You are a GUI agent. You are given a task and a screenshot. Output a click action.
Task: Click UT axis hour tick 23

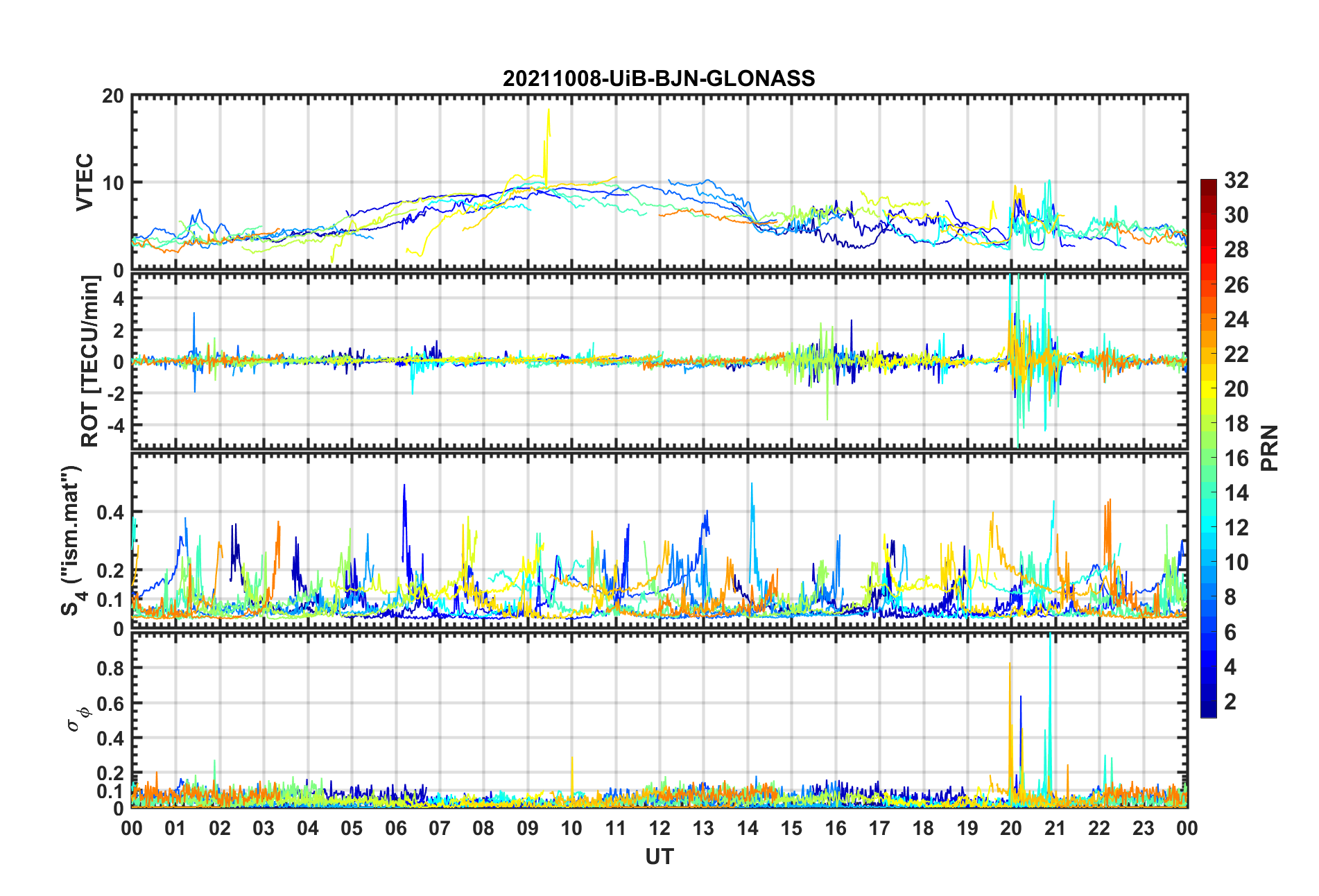[x=1144, y=828]
